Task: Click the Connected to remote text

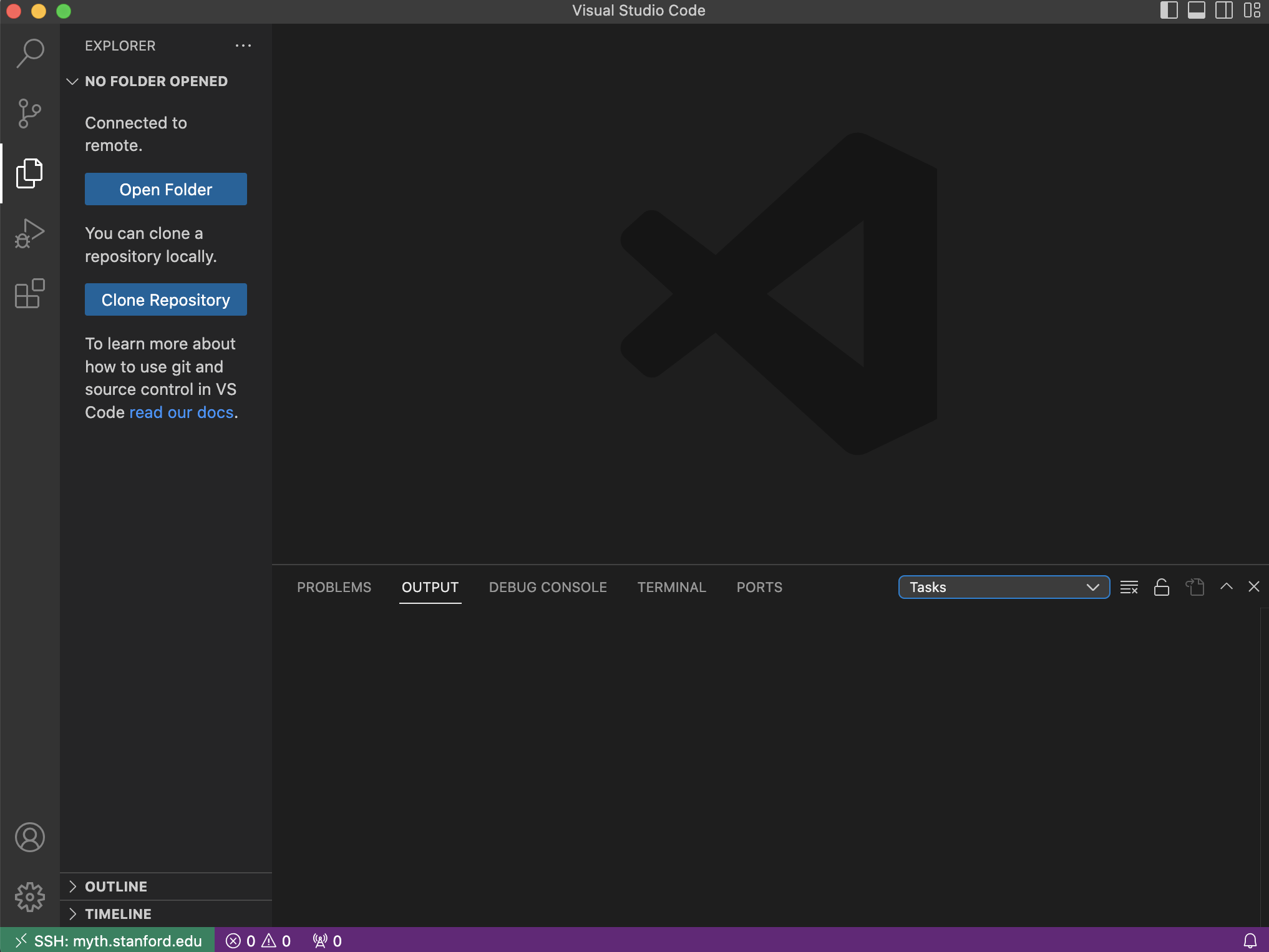Action: (136, 134)
